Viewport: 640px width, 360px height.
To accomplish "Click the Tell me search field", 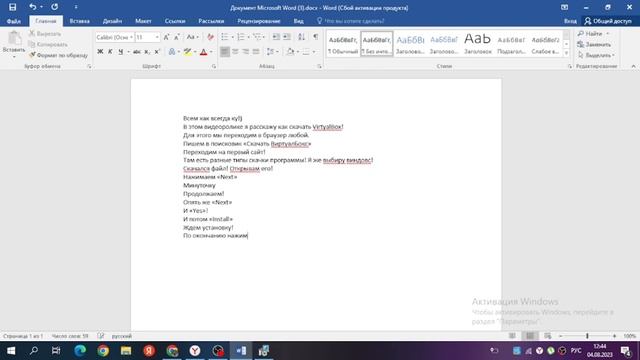I will tap(354, 21).
